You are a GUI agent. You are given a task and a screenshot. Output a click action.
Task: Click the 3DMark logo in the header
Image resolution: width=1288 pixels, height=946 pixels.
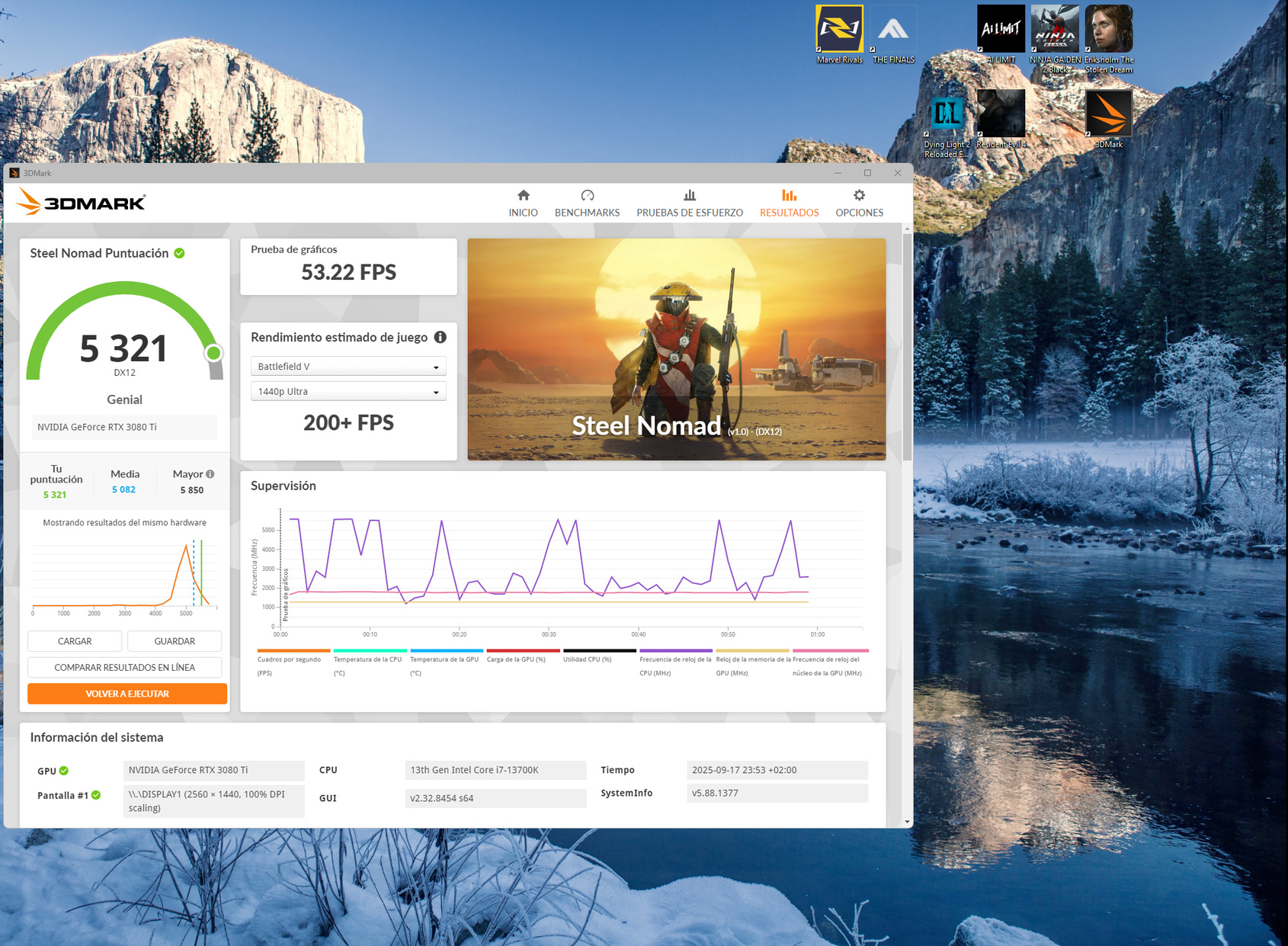point(81,203)
